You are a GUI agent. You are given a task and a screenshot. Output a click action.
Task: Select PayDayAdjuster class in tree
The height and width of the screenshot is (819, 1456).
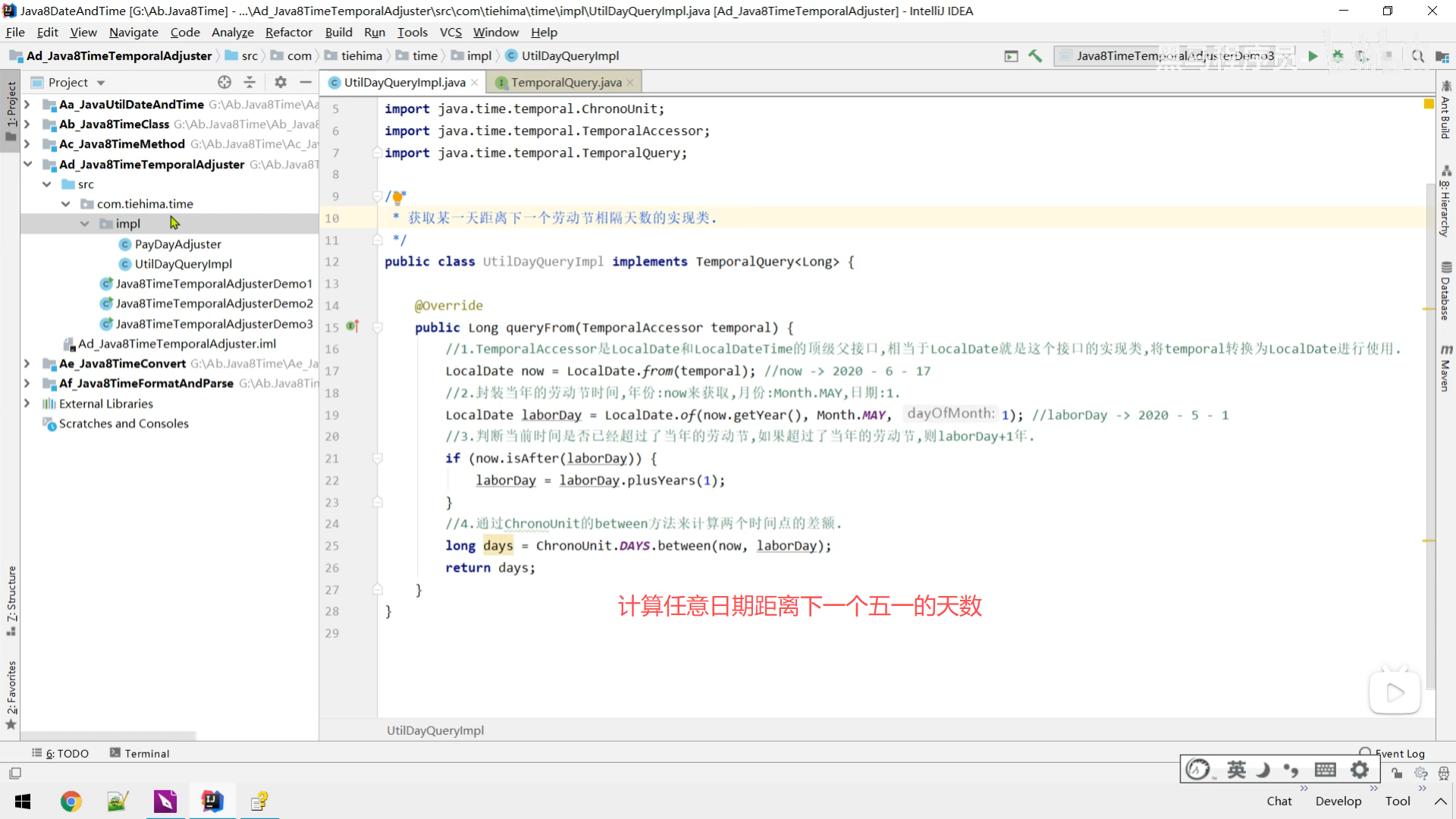tap(177, 244)
